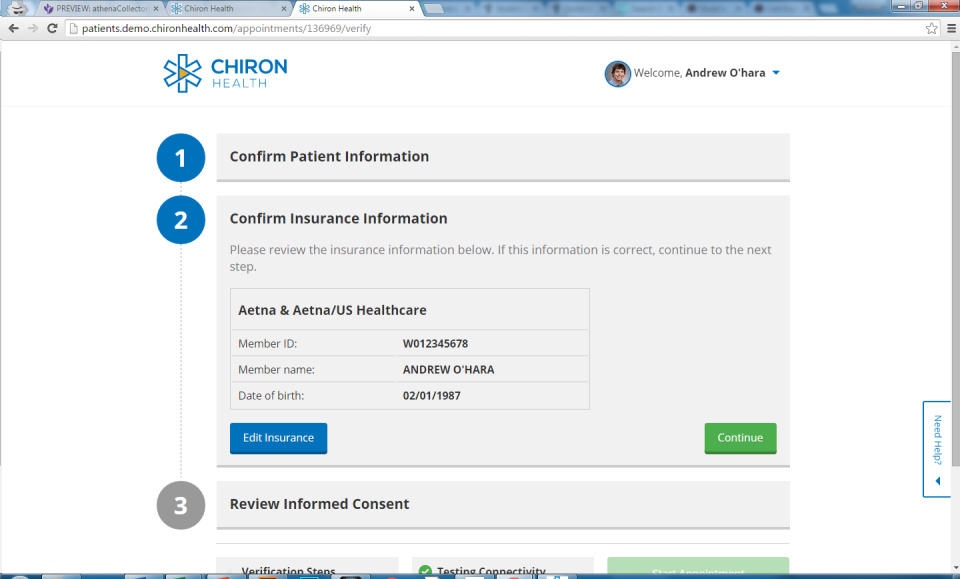Click the Chiron Health logo
The height and width of the screenshot is (579, 960).
tap(225, 73)
